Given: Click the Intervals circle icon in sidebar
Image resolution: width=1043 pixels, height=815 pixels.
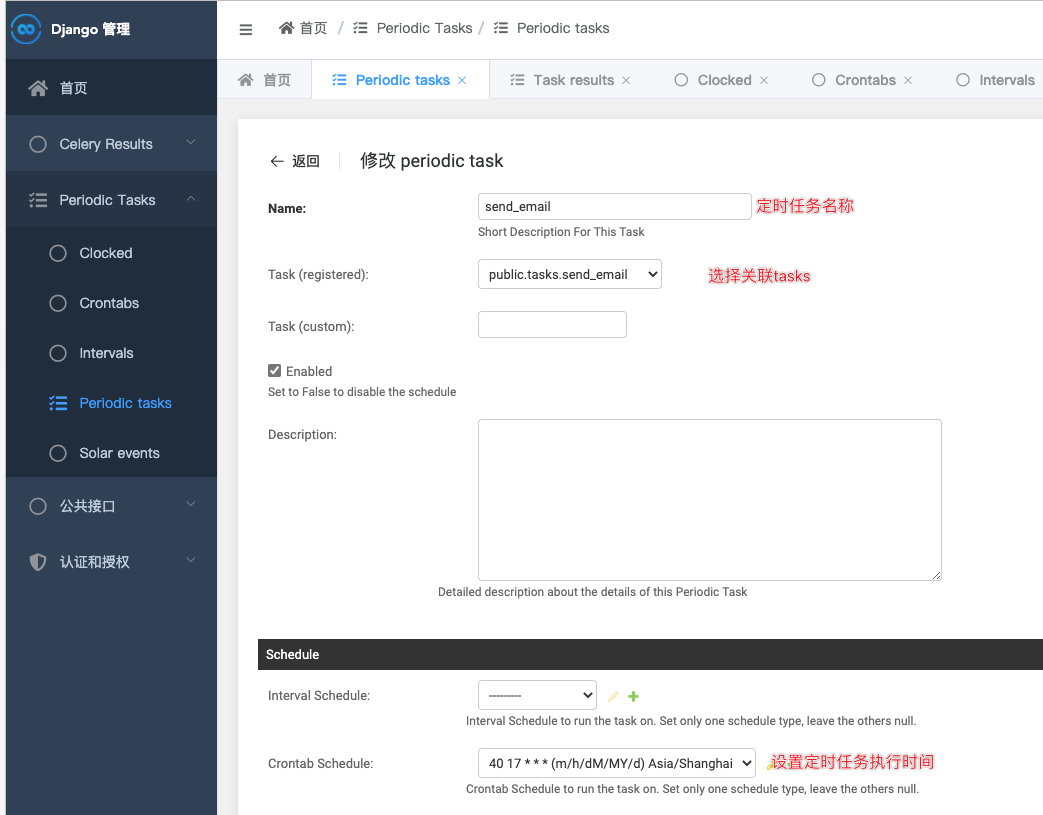Looking at the screenshot, I should (58, 353).
